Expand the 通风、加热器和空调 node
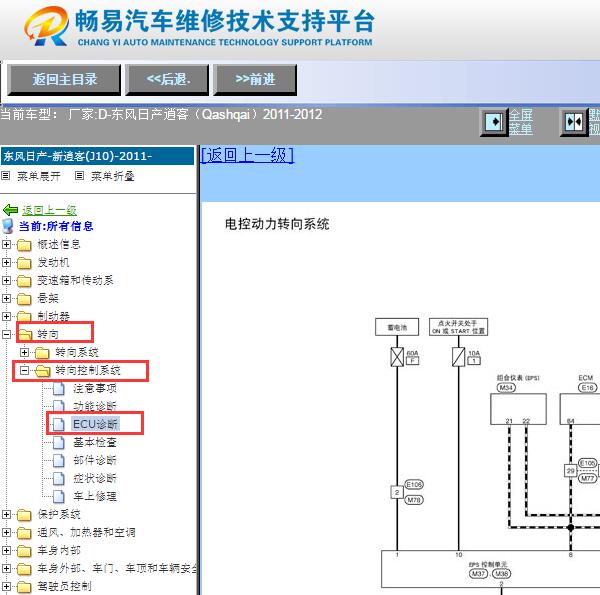This screenshot has height=595, width=600. (6, 532)
